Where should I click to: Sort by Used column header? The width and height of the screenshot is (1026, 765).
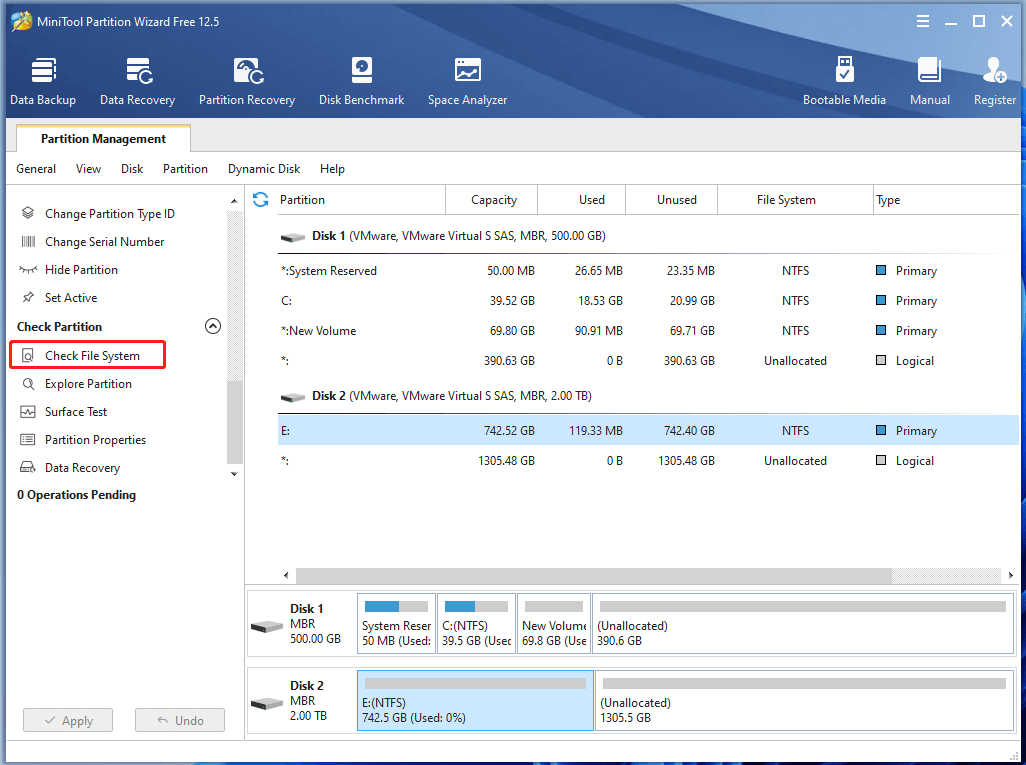pos(582,200)
